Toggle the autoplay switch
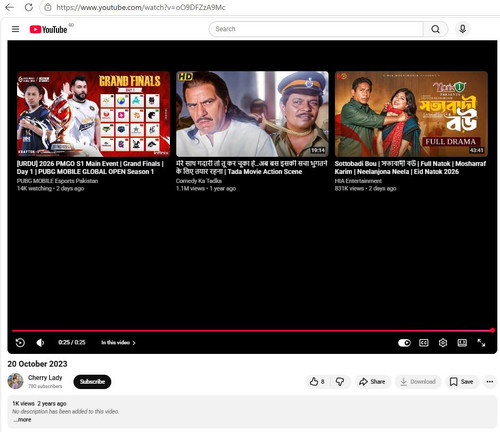This screenshot has width=500, height=432. tap(404, 343)
